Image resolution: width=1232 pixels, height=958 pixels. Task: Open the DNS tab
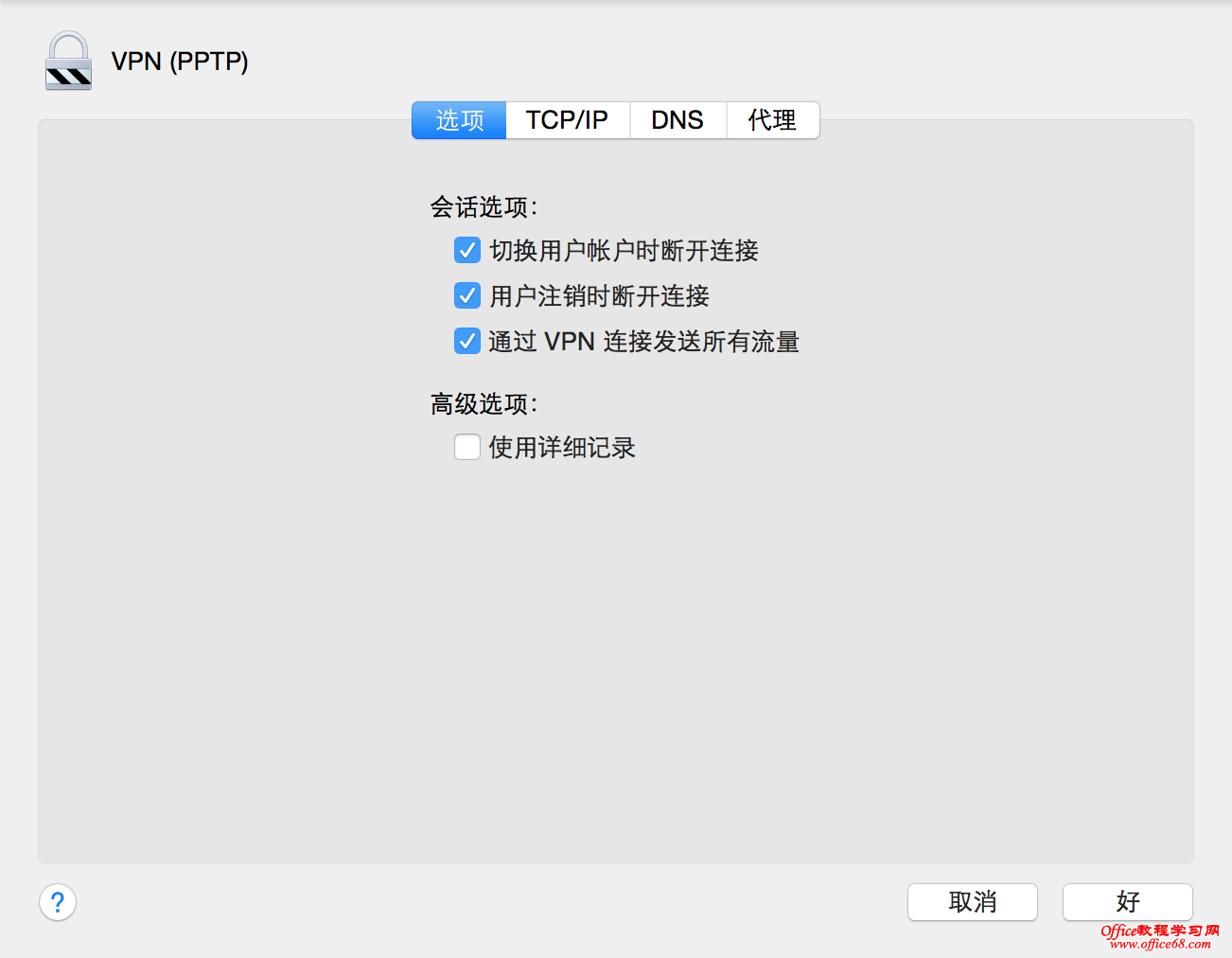point(677,120)
